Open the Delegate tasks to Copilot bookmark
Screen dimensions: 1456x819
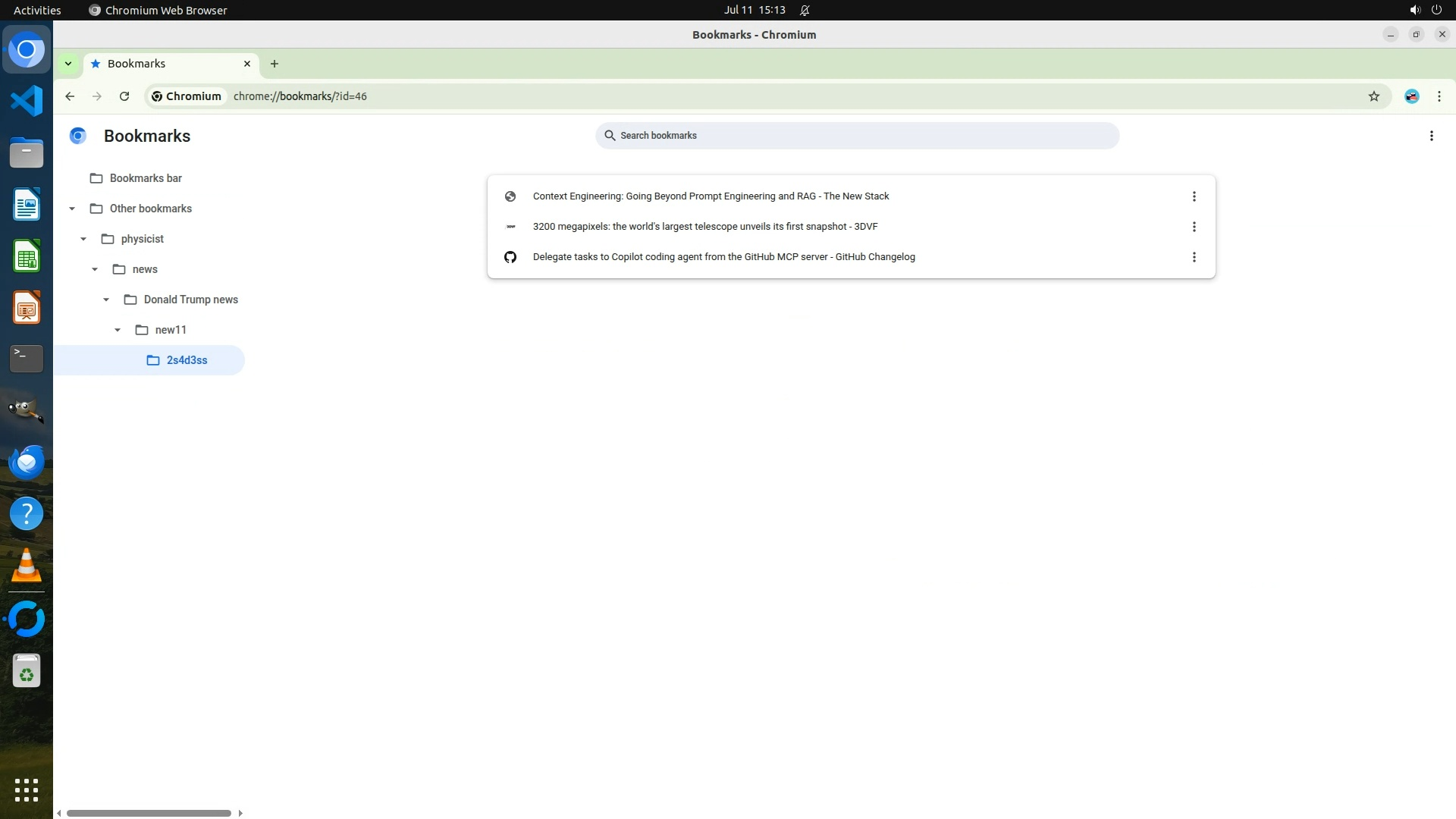point(723,257)
